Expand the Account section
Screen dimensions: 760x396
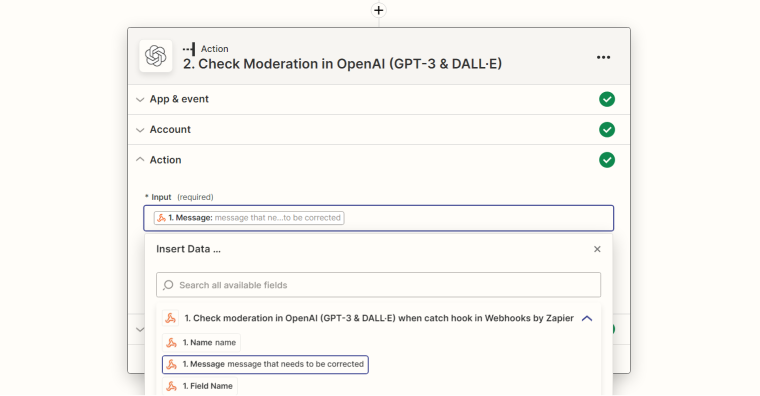(x=140, y=130)
